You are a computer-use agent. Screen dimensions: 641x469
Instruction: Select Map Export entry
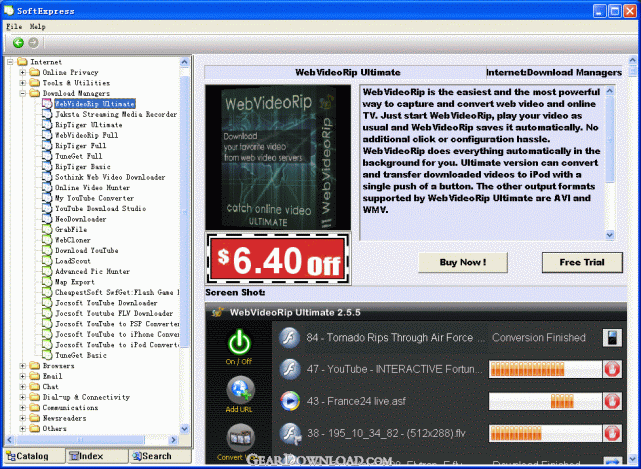pos(75,282)
